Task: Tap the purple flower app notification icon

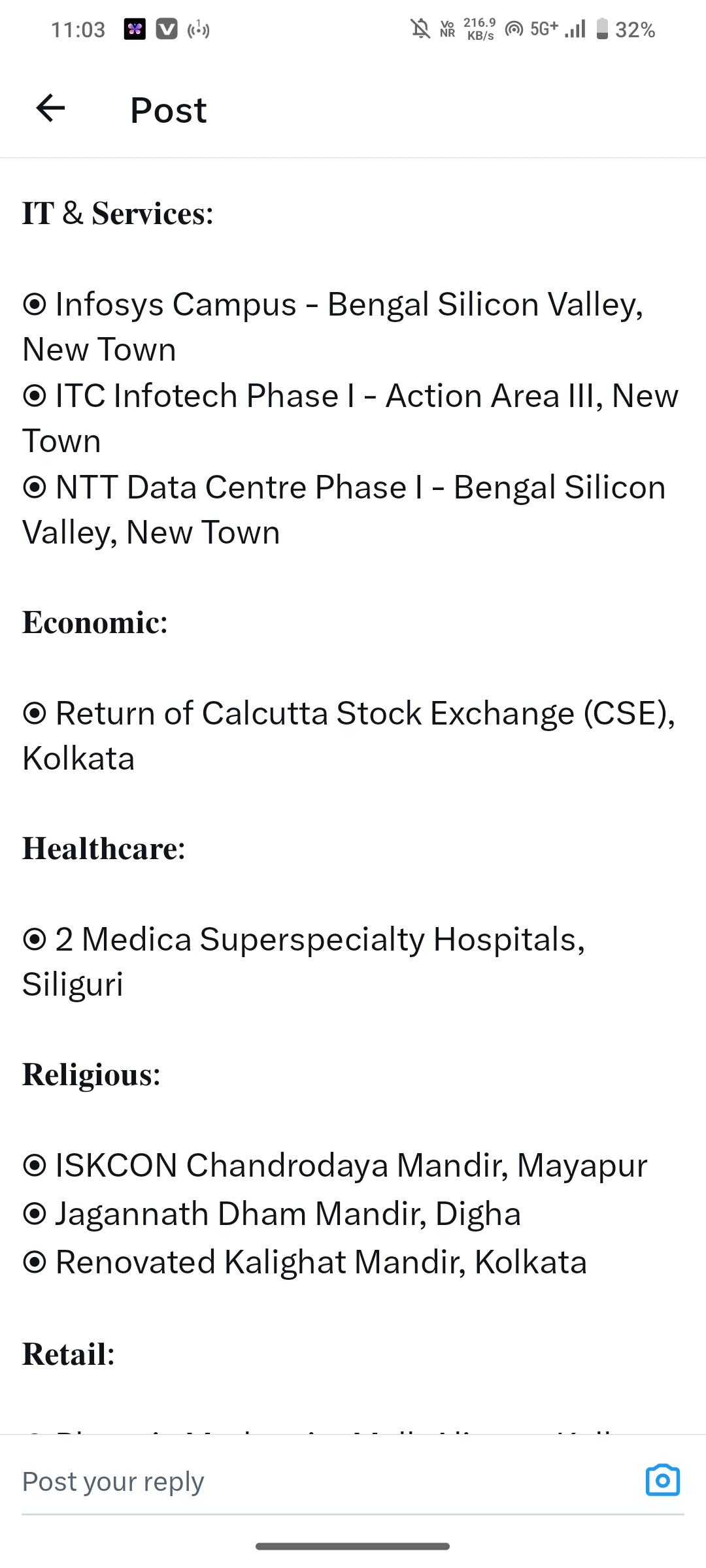Action: [135, 29]
